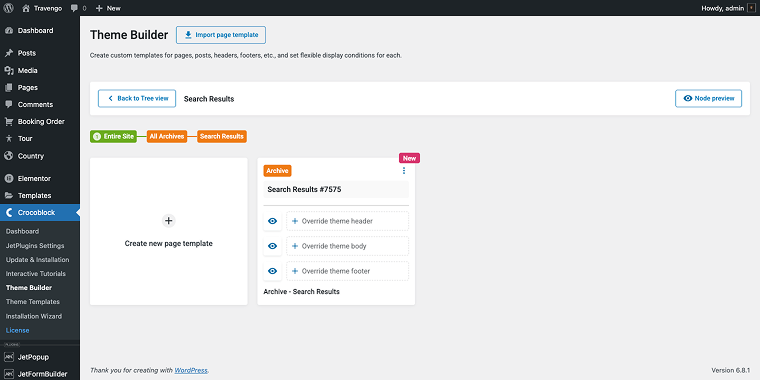This screenshot has height=380, width=760.
Task: Open Theme Templates submenu
Action: (32, 302)
